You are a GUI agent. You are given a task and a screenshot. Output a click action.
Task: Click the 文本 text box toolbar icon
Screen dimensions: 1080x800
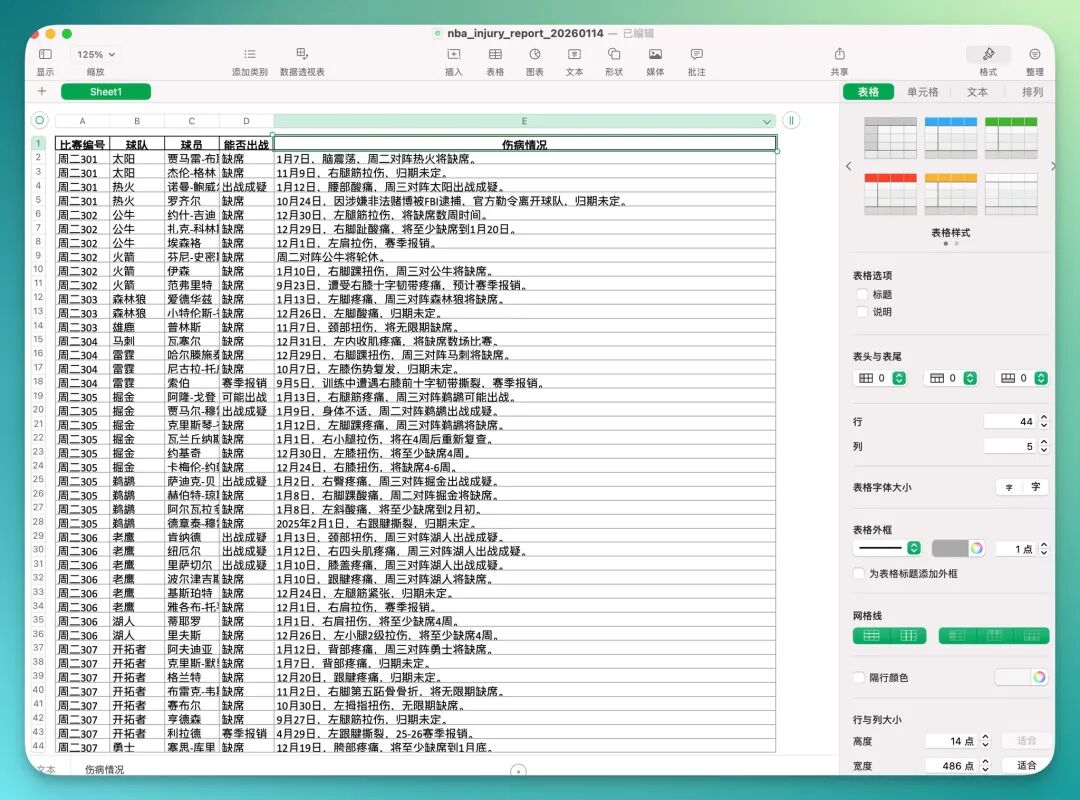[574, 54]
